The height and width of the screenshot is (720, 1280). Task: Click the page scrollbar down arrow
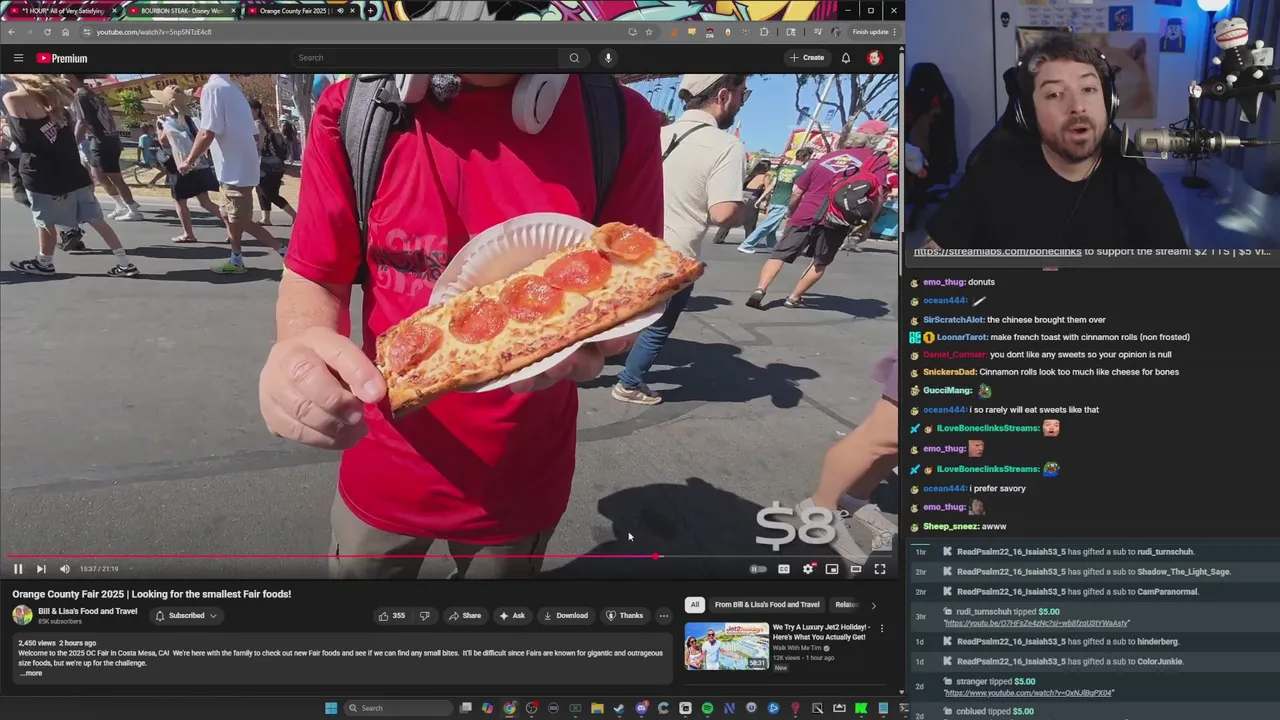[901, 691]
